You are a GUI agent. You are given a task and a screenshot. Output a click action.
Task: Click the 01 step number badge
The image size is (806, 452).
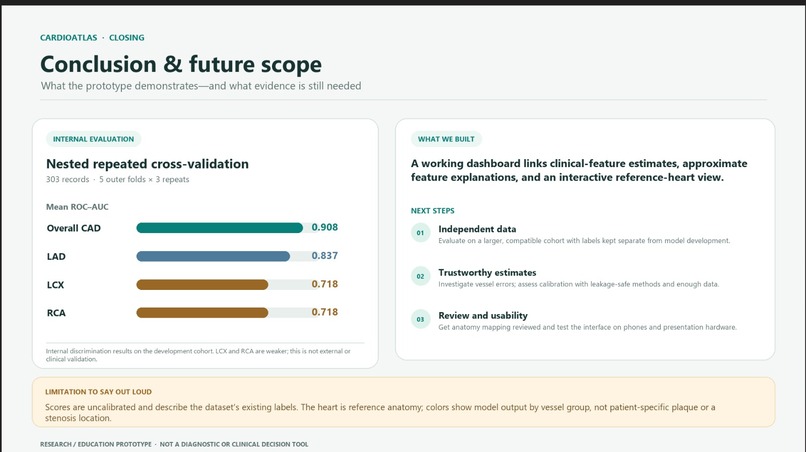(x=420, y=232)
